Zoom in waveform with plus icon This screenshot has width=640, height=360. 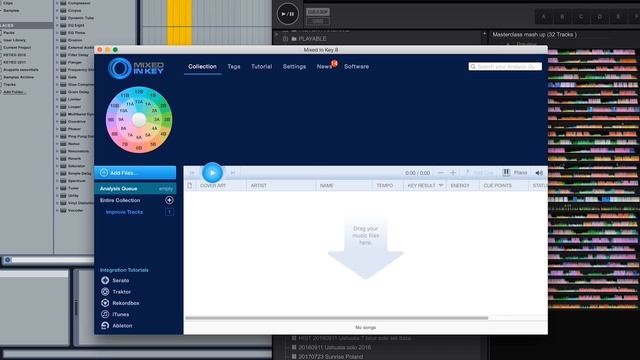453,173
